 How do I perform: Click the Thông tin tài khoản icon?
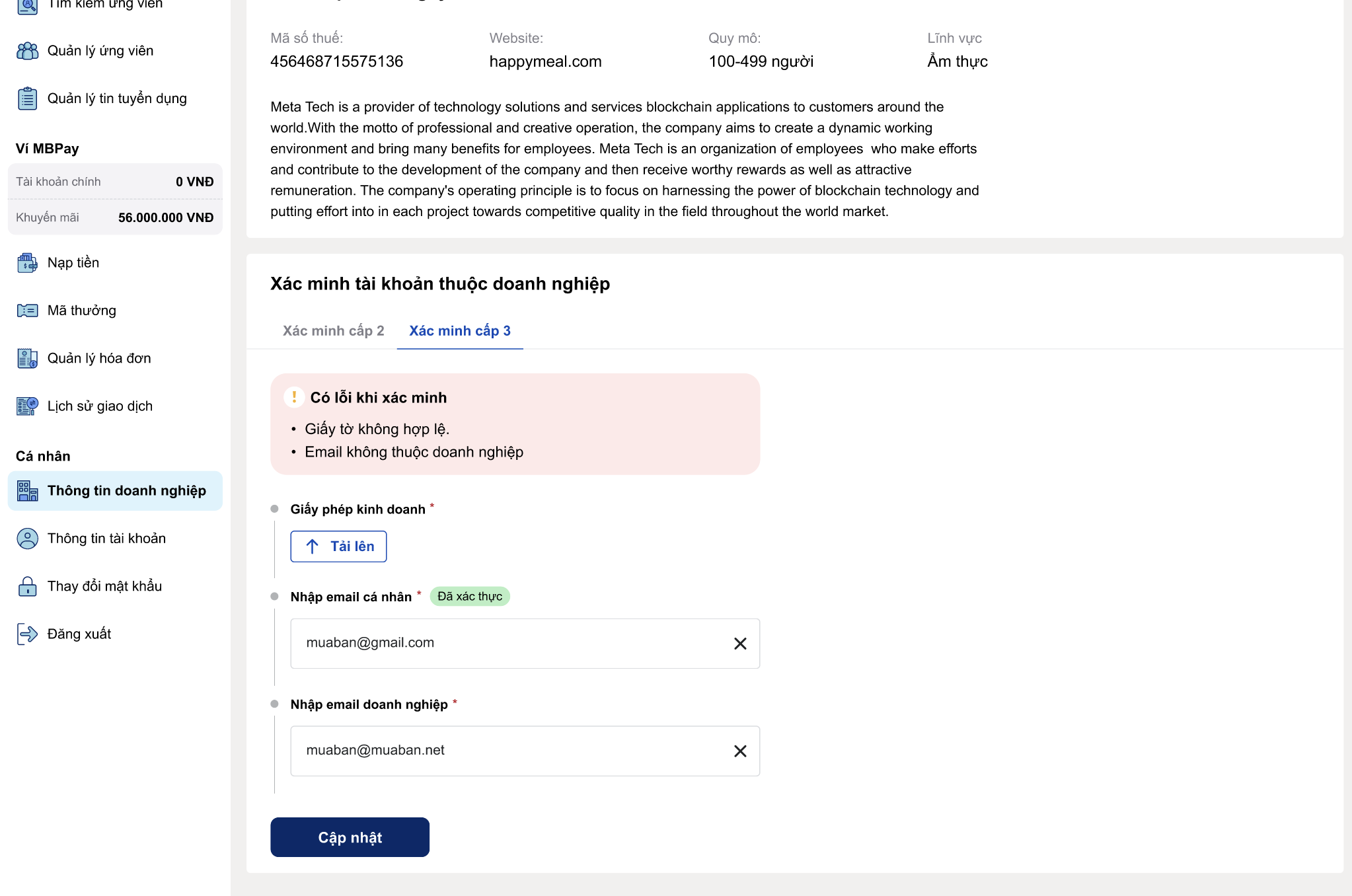[x=28, y=538]
